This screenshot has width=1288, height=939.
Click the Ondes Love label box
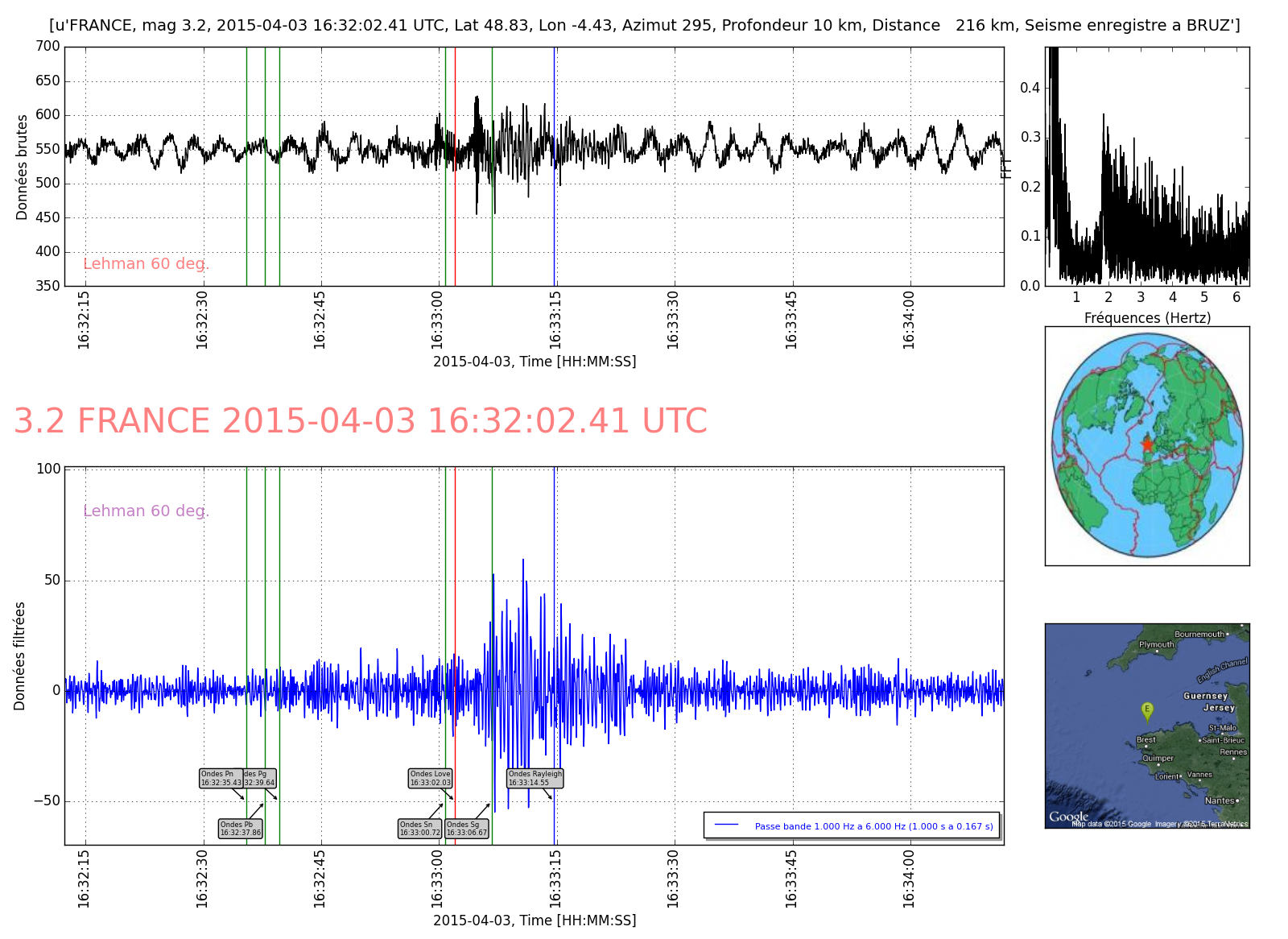(431, 778)
